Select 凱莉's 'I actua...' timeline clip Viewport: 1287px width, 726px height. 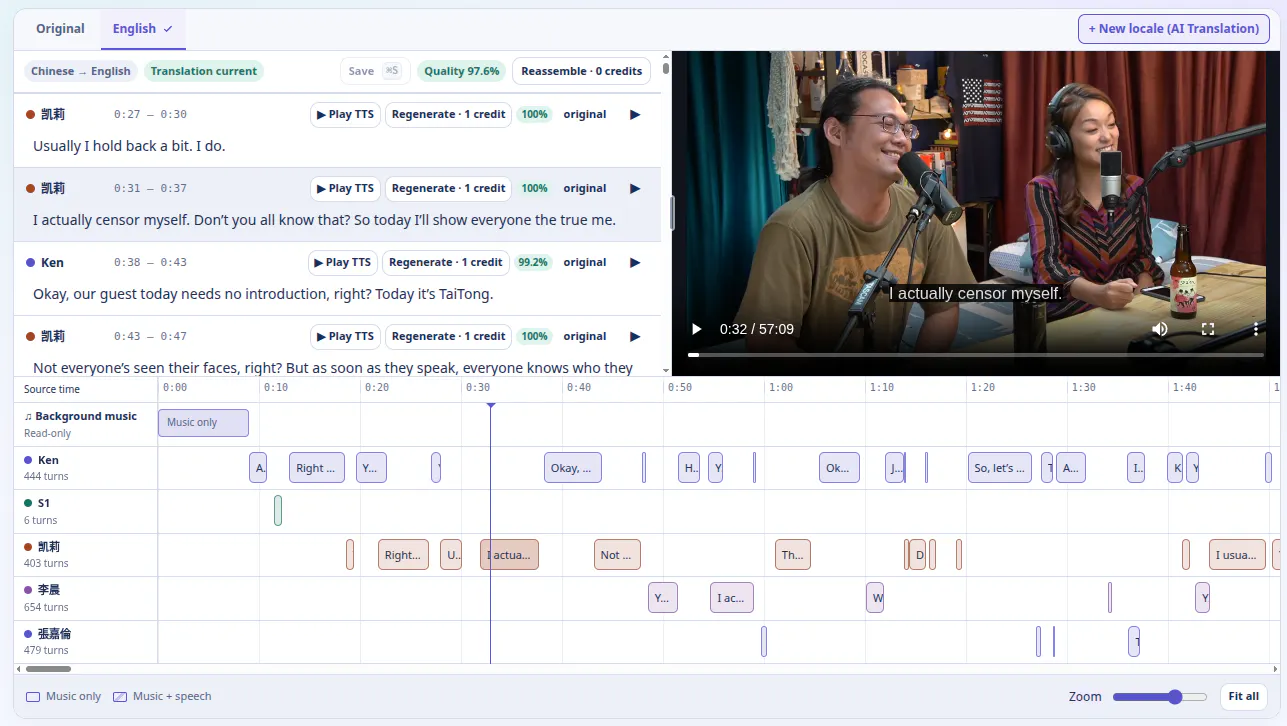509,555
